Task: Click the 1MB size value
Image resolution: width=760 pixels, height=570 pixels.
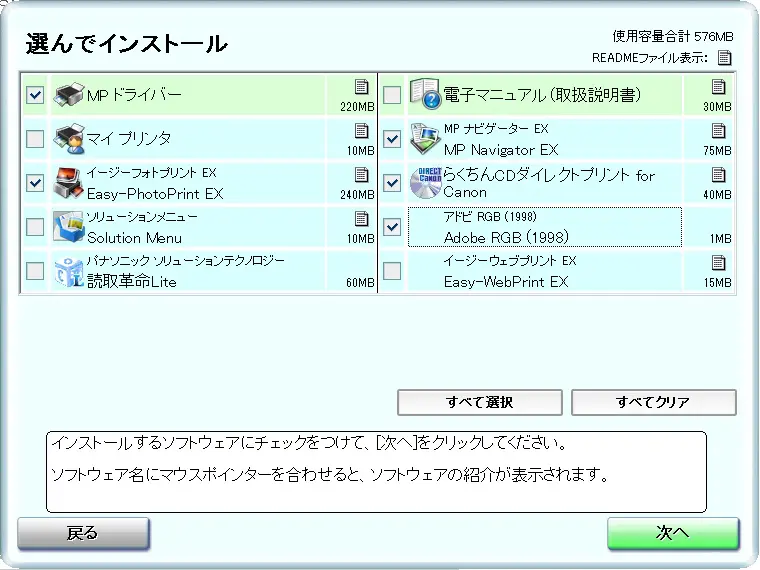Action: click(x=721, y=238)
